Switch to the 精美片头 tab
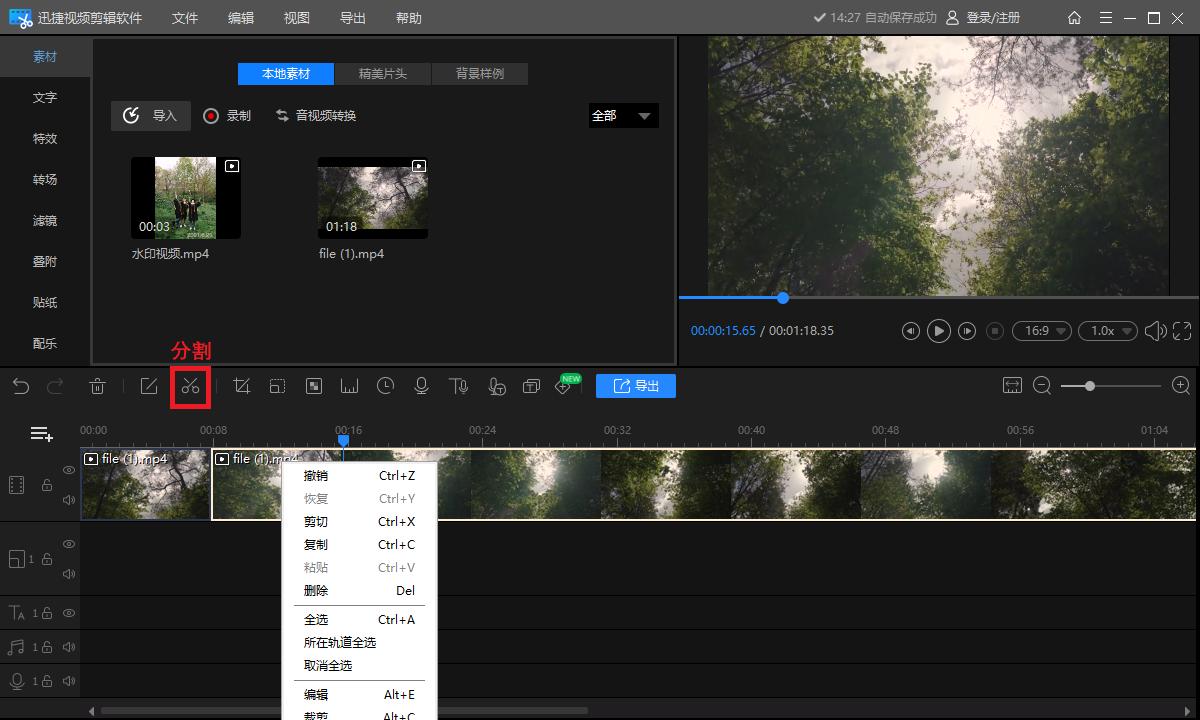The width and height of the screenshot is (1200, 720). point(383,74)
